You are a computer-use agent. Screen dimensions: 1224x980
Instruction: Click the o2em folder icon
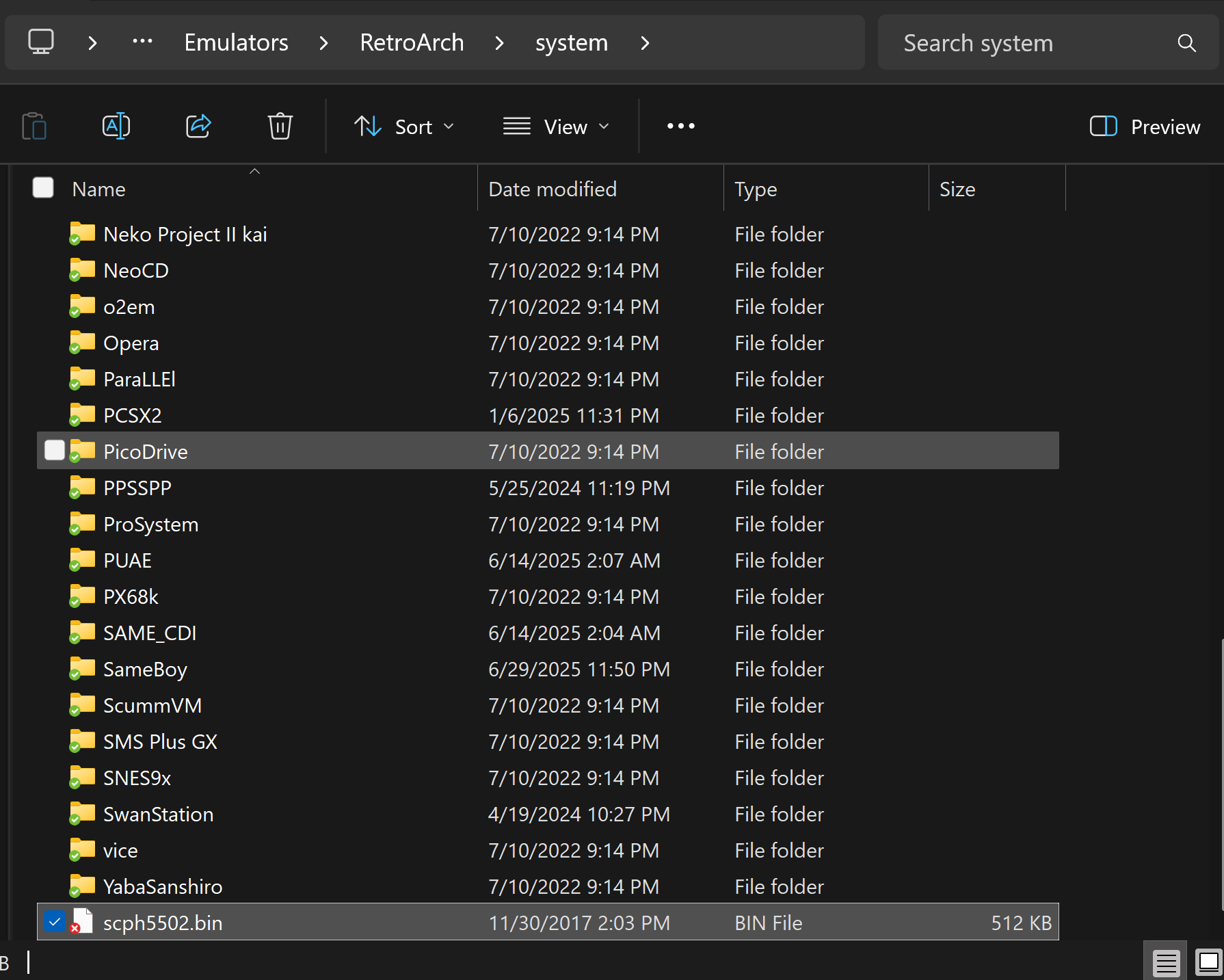[x=83, y=306]
